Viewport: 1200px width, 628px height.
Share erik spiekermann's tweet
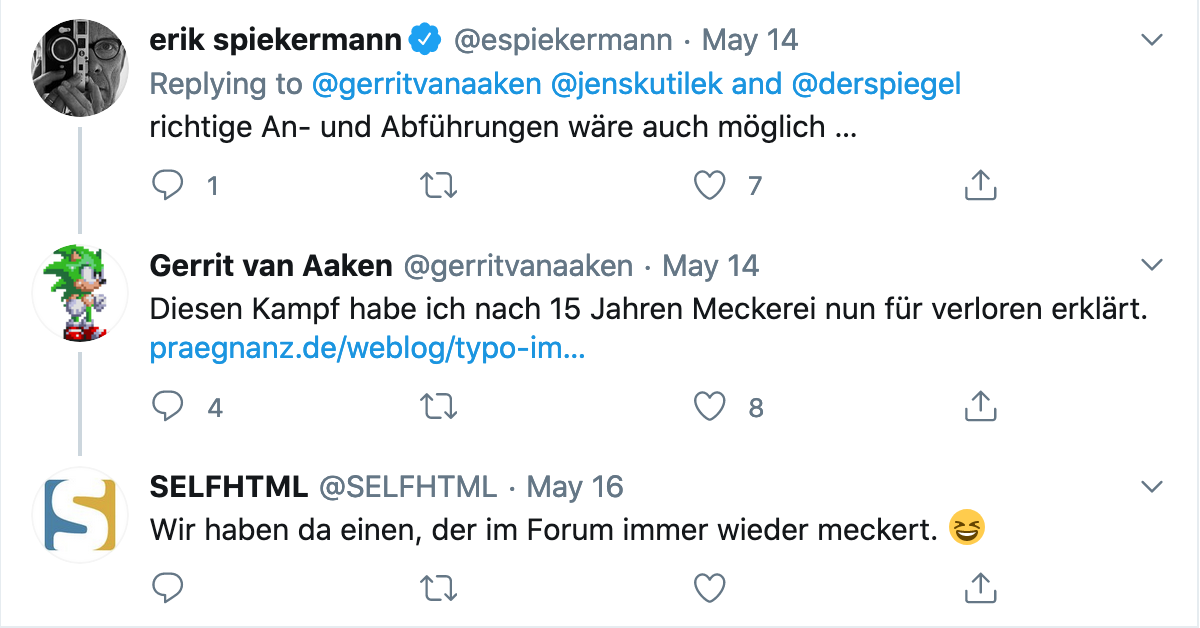coord(980,185)
